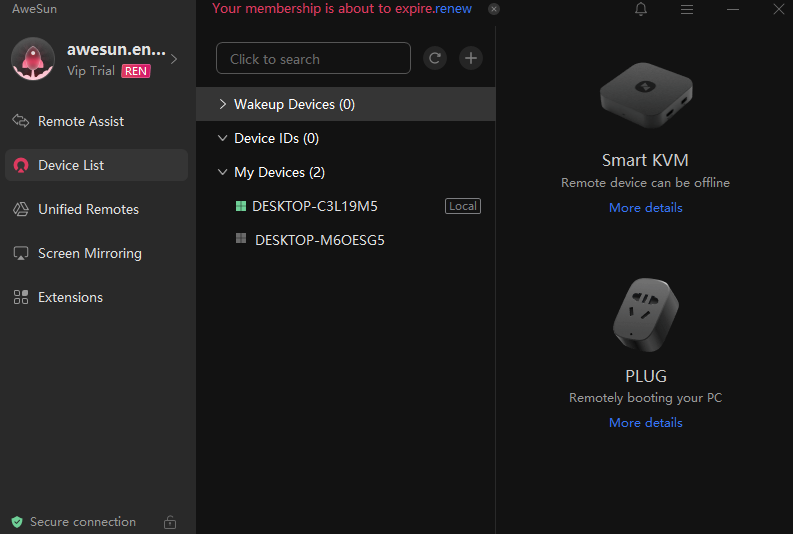Image resolution: width=793 pixels, height=534 pixels.
Task: Click the Screen Mirroring monitor icon
Action: point(21,253)
